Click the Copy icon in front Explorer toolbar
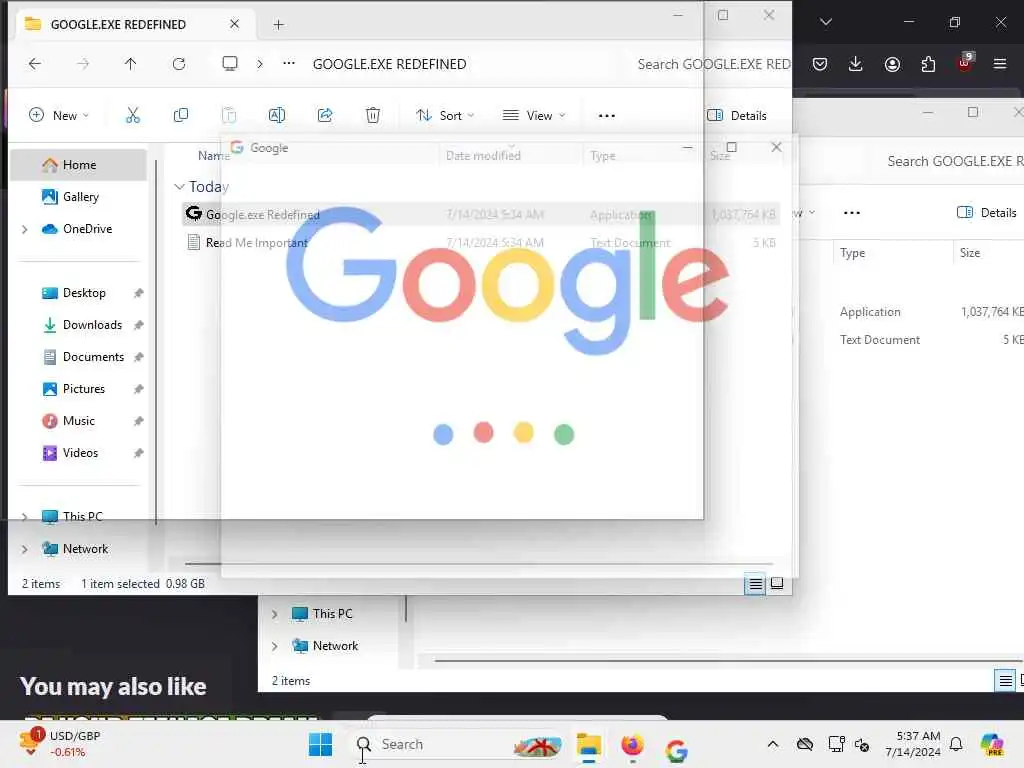Viewport: 1024px width, 768px height. [181, 116]
